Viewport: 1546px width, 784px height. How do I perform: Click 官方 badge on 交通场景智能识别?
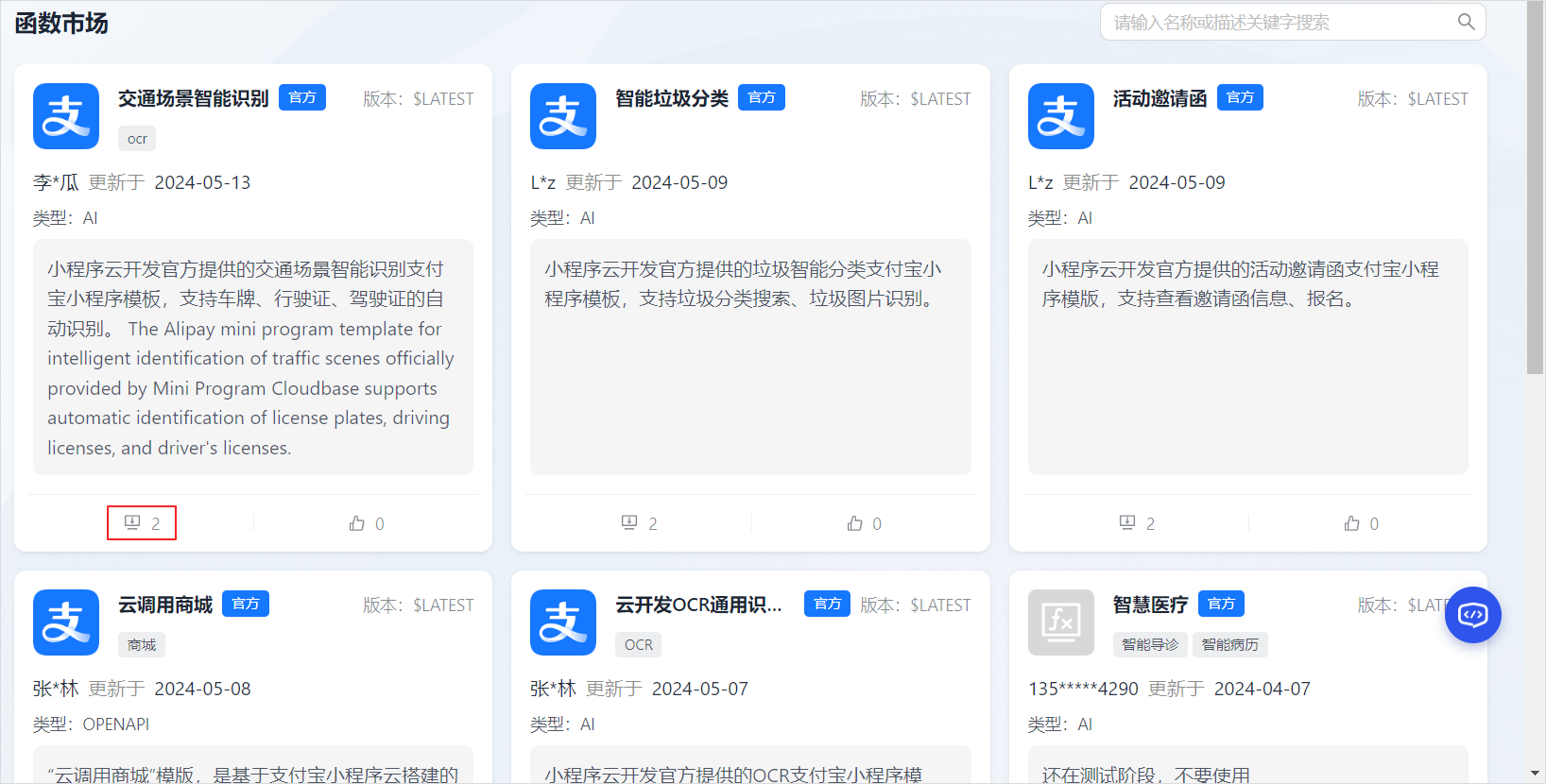tap(302, 97)
